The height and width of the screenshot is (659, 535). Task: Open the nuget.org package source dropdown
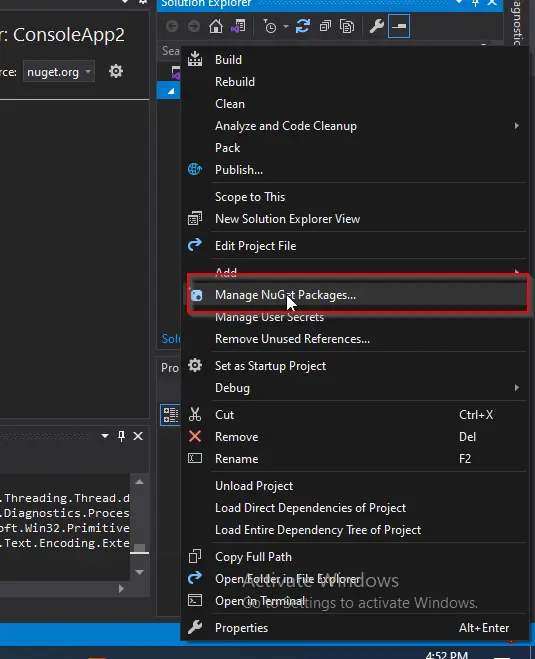coord(59,72)
